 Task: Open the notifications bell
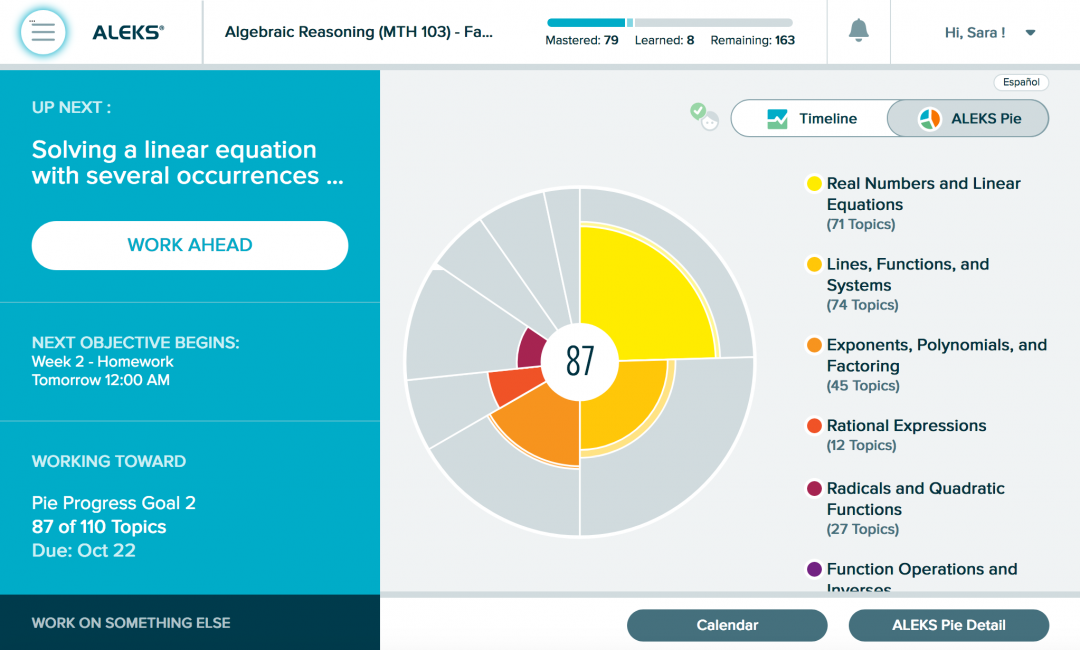tap(858, 31)
